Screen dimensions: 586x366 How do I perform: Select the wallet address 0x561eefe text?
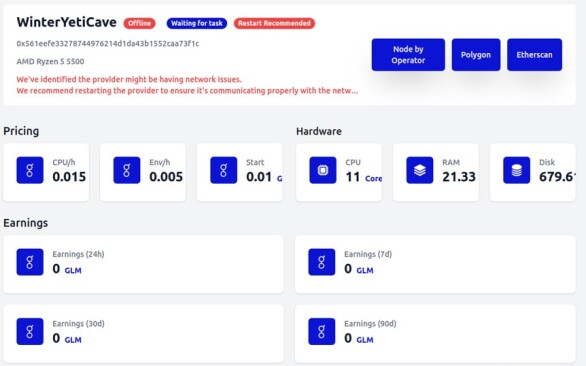tap(108, 44)
